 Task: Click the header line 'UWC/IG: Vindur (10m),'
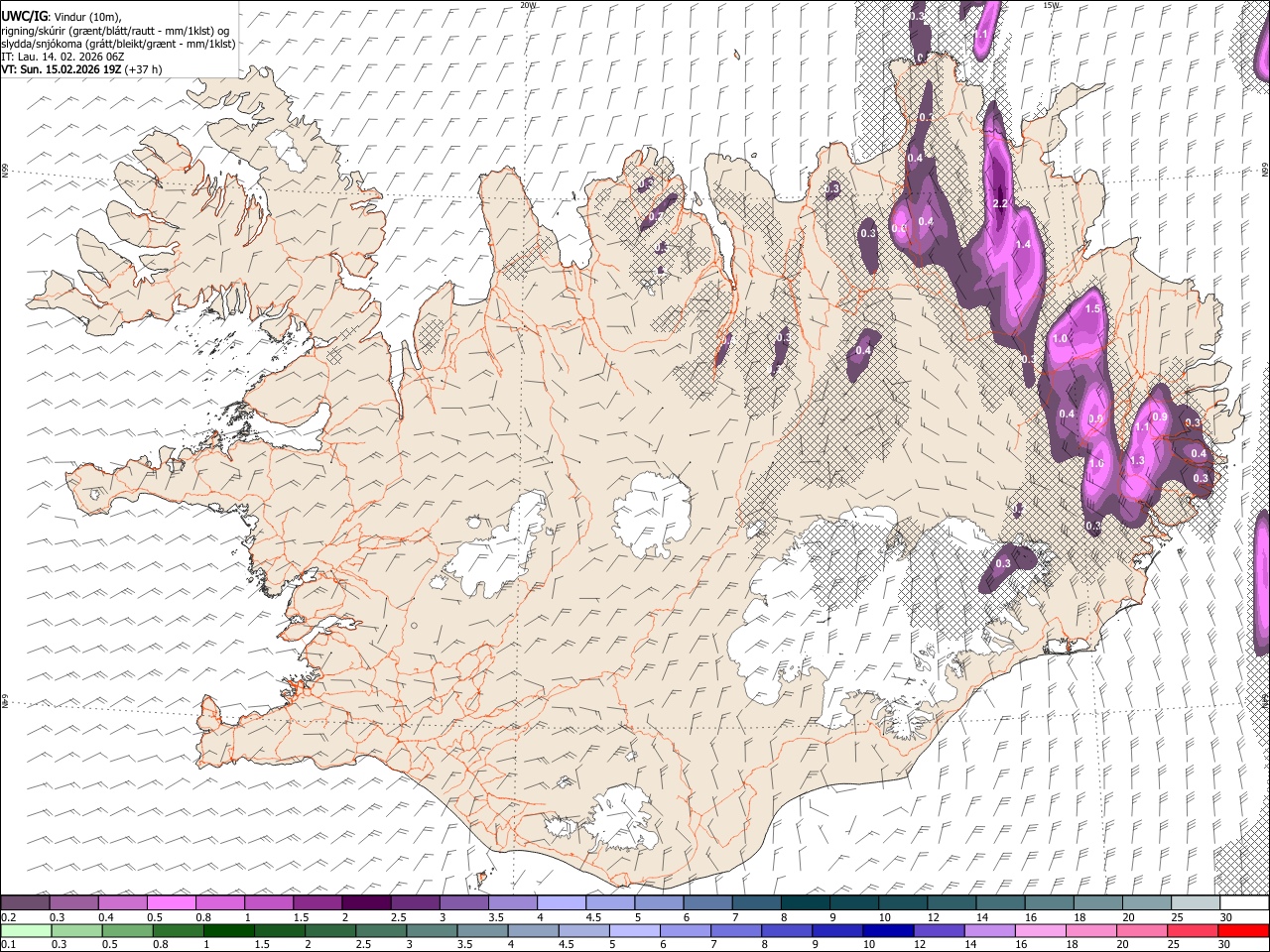[x=62, y=17]
